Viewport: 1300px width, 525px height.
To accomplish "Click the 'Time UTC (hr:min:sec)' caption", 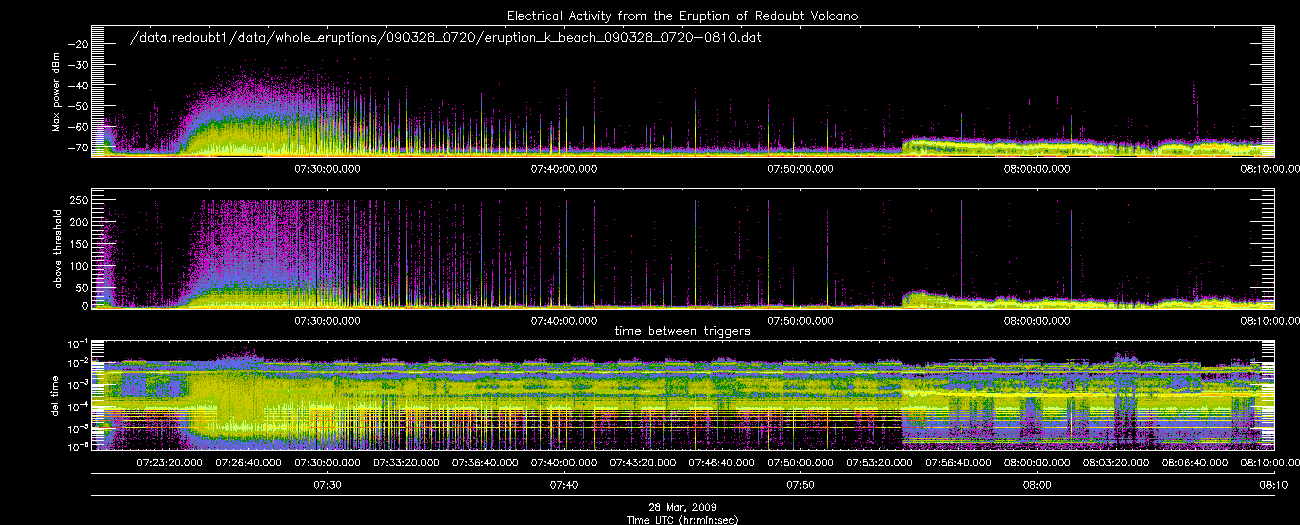I will coord(682,519).
